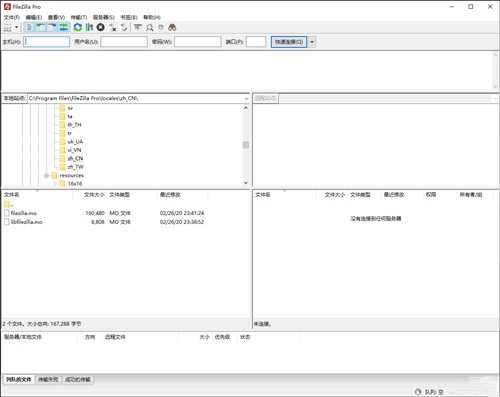
Task: Switch to the 列队的文件 tab
Action: [19, 379]
